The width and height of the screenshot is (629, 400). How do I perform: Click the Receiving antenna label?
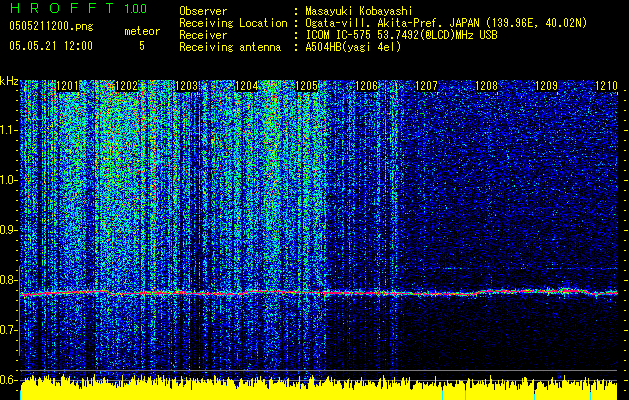click(230, 47)
